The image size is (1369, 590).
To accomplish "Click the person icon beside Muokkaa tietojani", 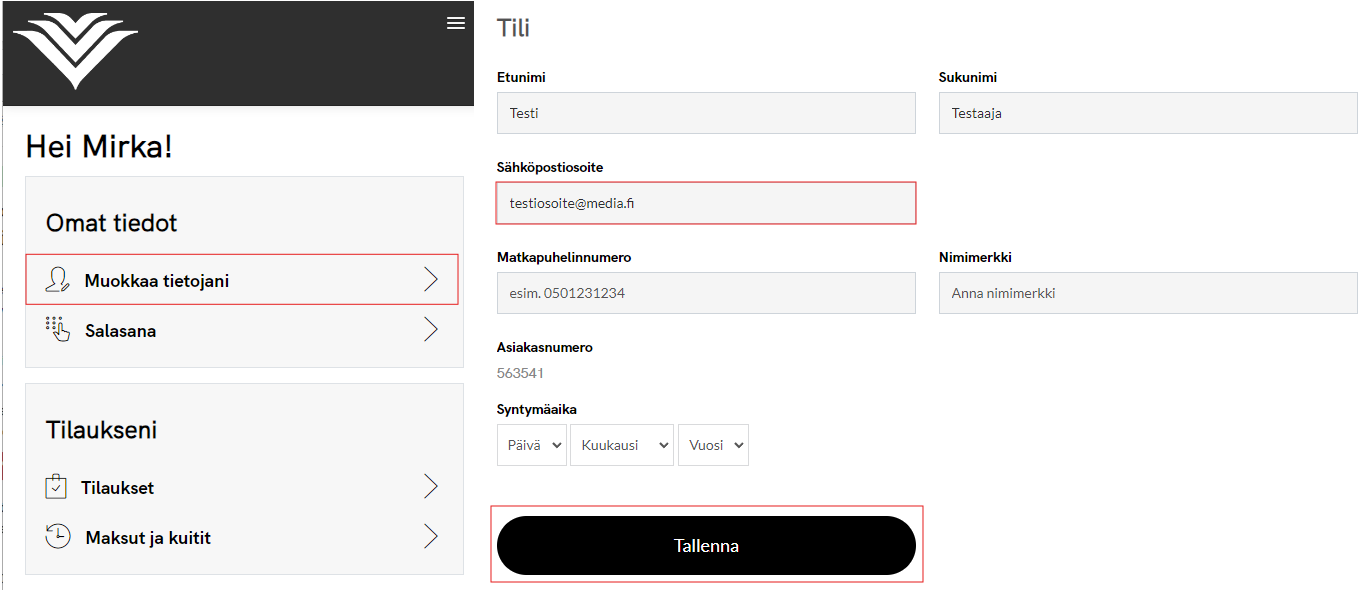I will tap(58, 280).
